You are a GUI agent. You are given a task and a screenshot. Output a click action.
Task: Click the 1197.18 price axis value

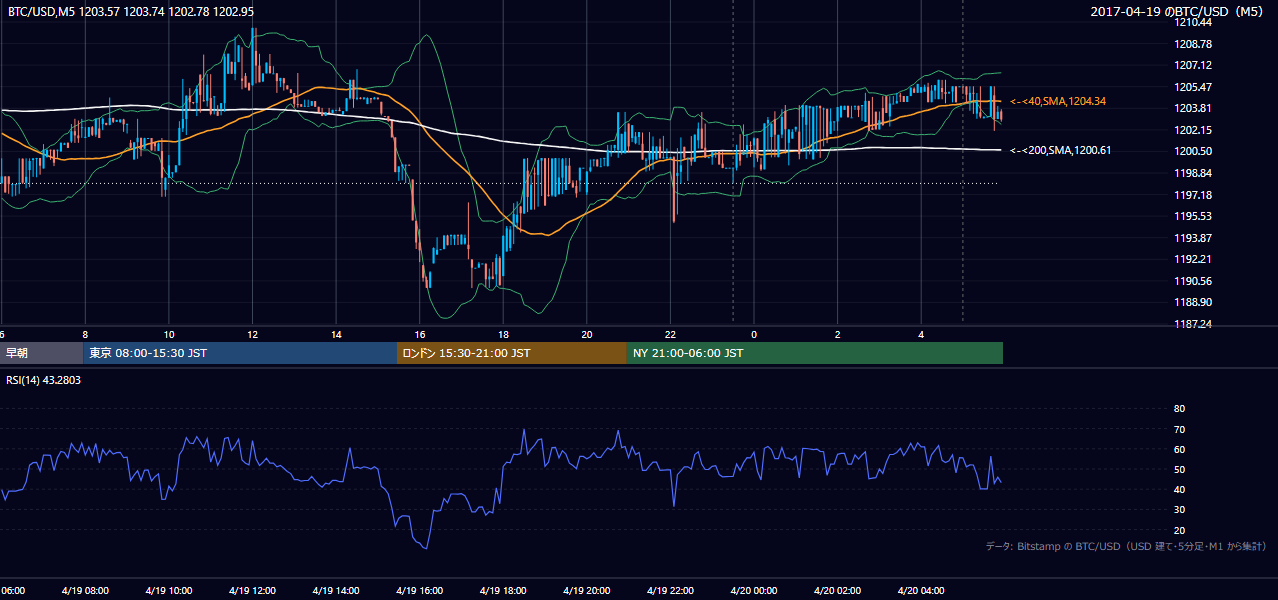(1194, 195)
